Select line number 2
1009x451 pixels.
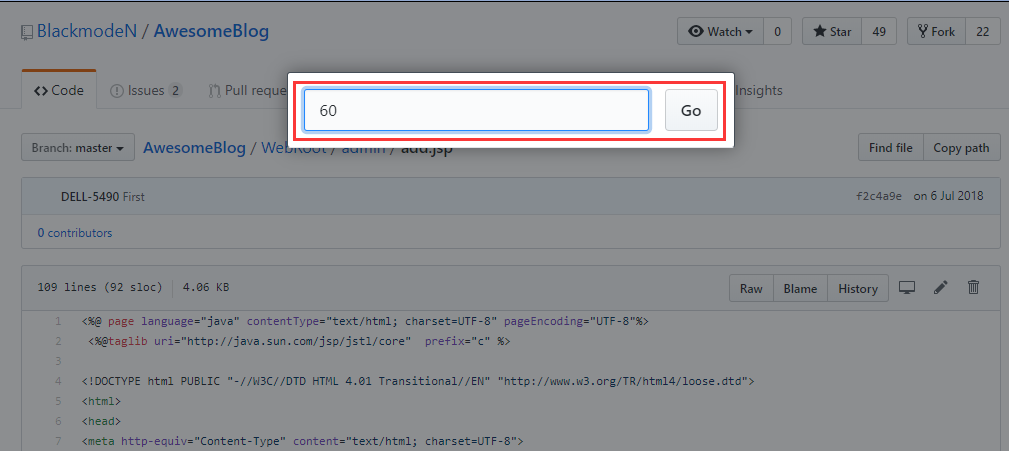(x=59, y=341)
